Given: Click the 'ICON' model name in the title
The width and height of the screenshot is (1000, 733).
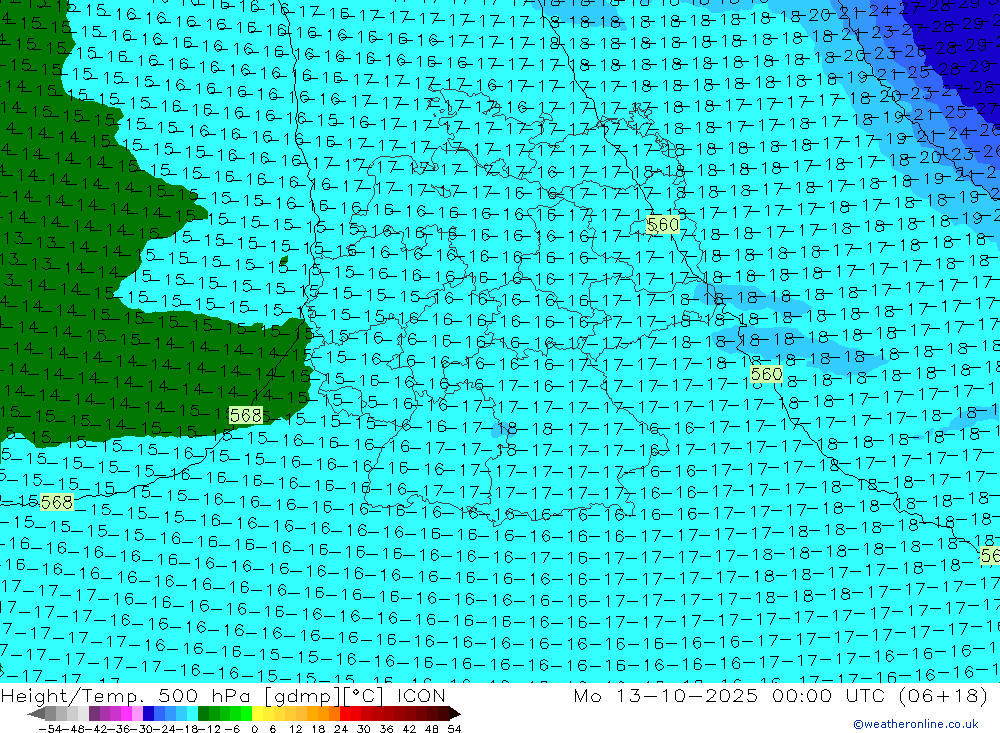Looking at the screenshot, I should [x=422, y=695].
